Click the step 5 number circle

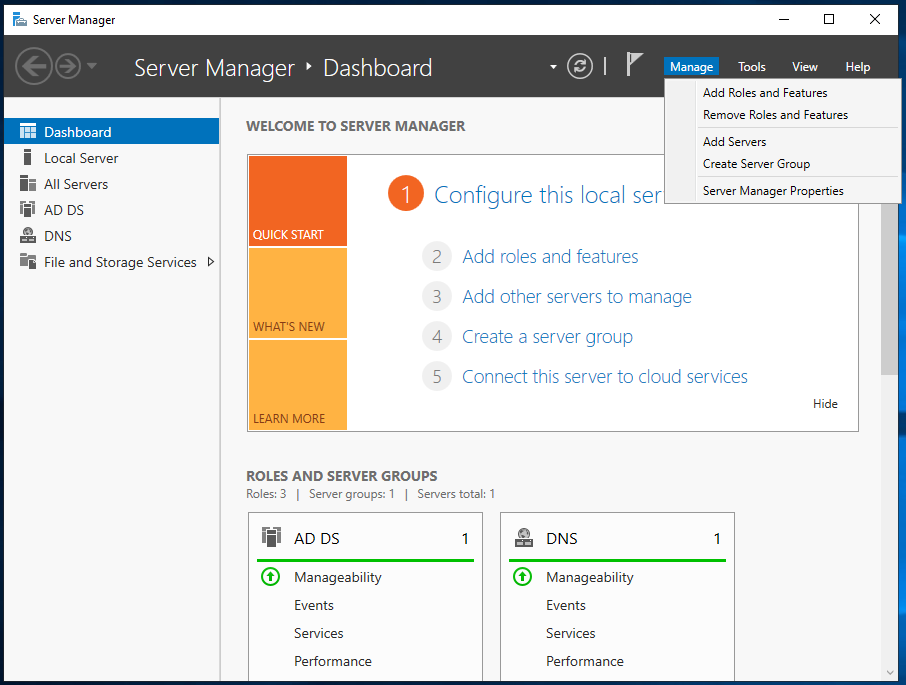click(x=437, y=377)
